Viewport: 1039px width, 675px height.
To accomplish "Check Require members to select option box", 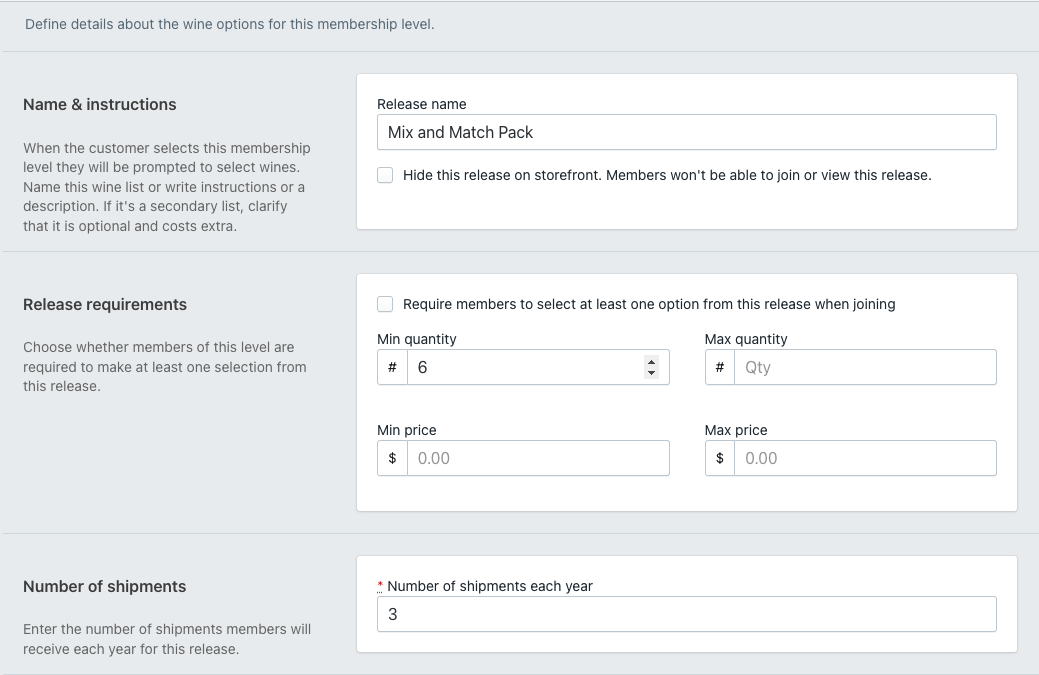I will click(385, 304).
